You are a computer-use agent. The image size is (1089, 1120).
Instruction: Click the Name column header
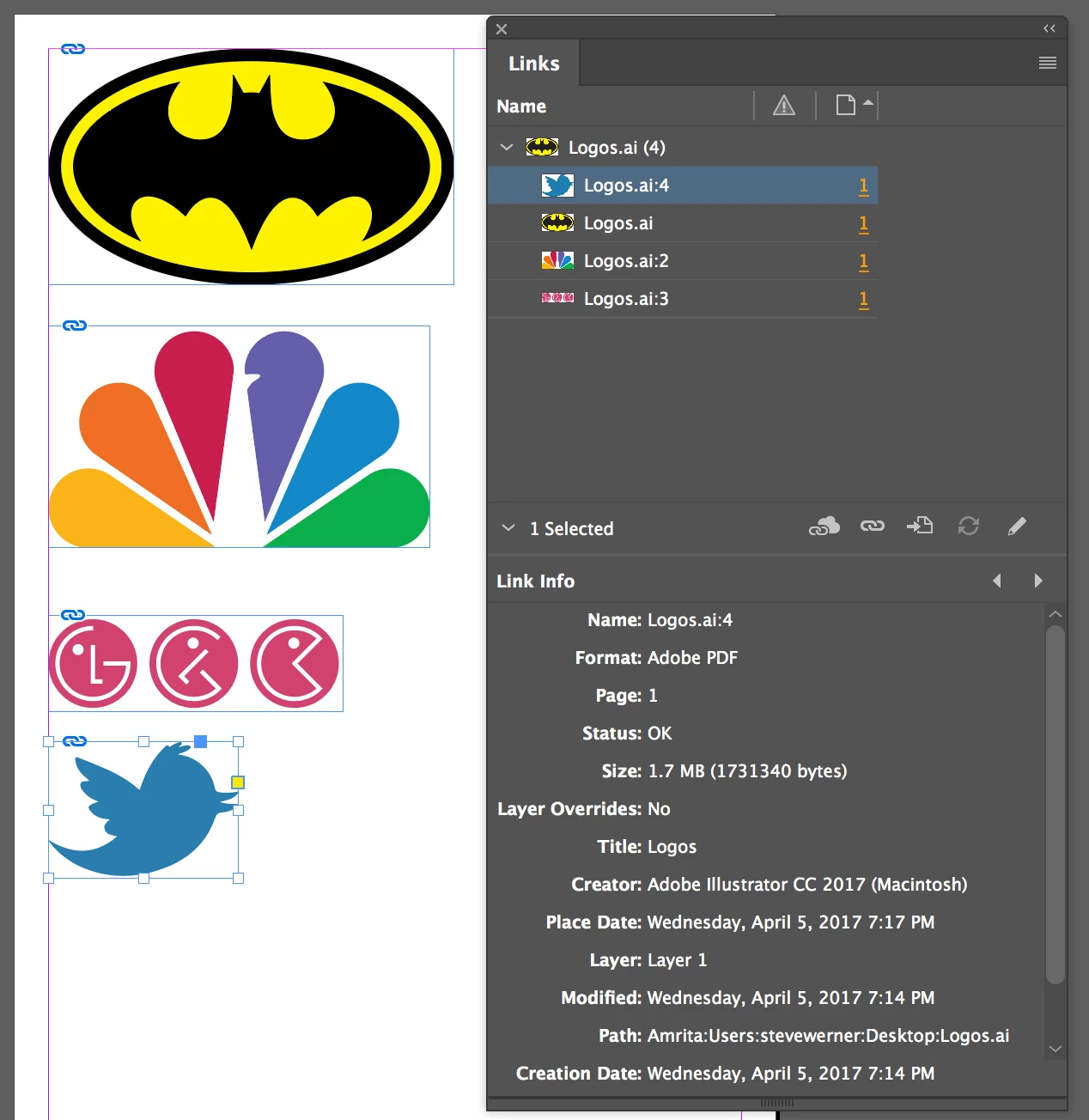pyautogui.click(x=521, y=107)
